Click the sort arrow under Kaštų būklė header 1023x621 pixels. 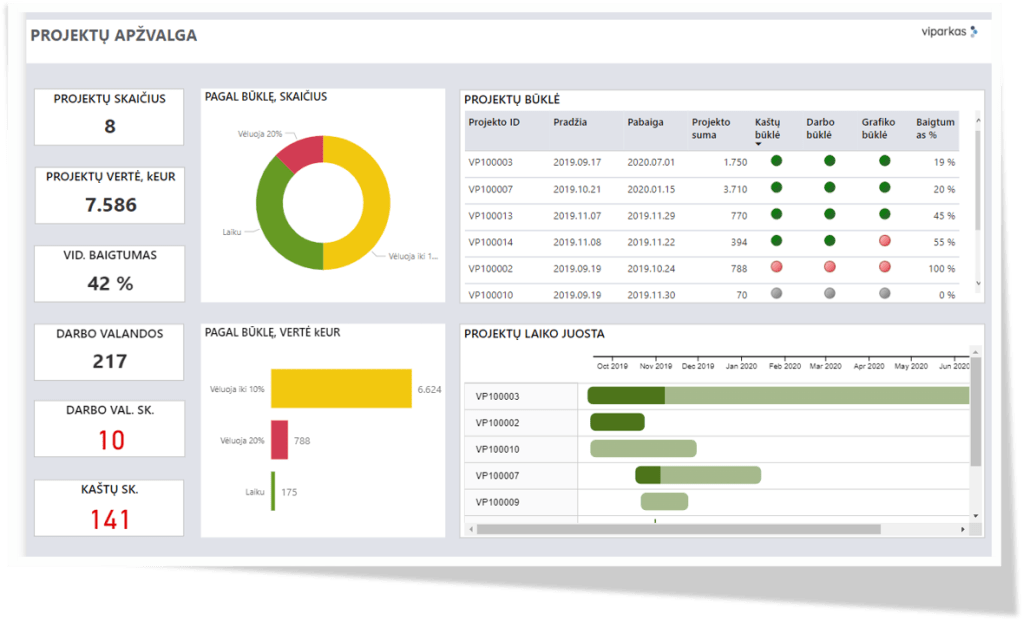[759, 145]
